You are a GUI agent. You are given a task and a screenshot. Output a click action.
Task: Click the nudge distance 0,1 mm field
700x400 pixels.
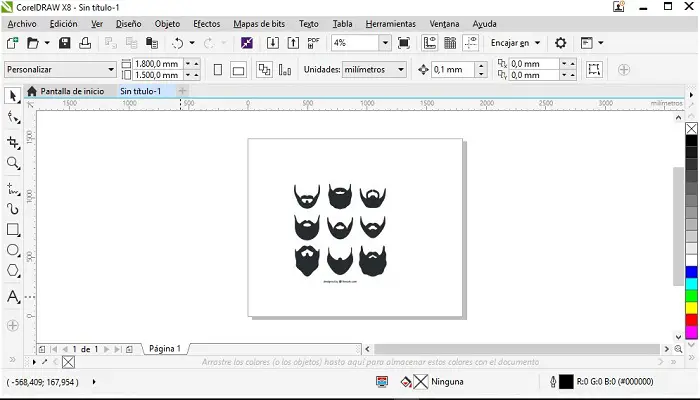(x=453, y=70)
